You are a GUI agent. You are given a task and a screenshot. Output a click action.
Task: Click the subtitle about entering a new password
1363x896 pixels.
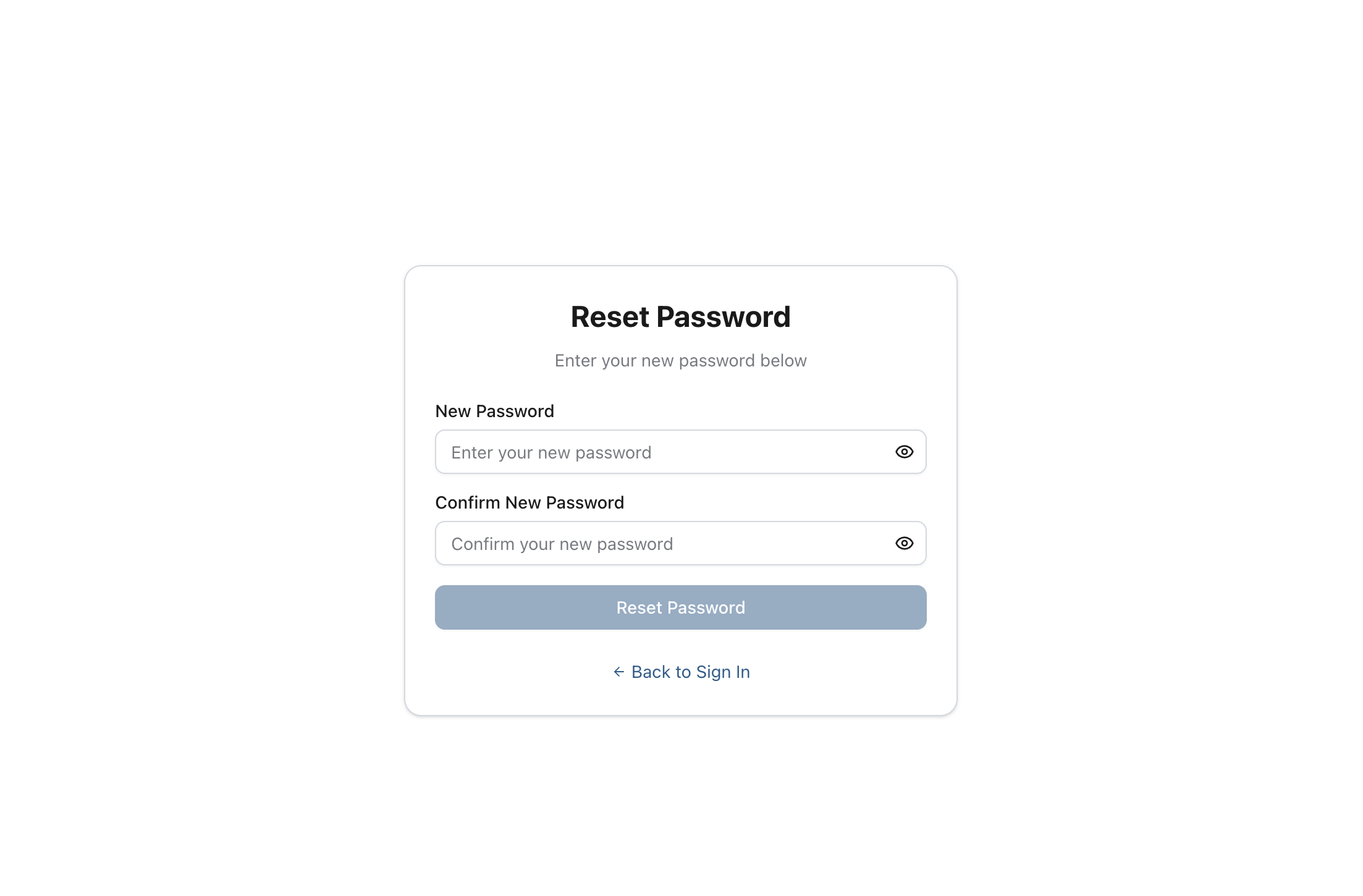[680, 360]
